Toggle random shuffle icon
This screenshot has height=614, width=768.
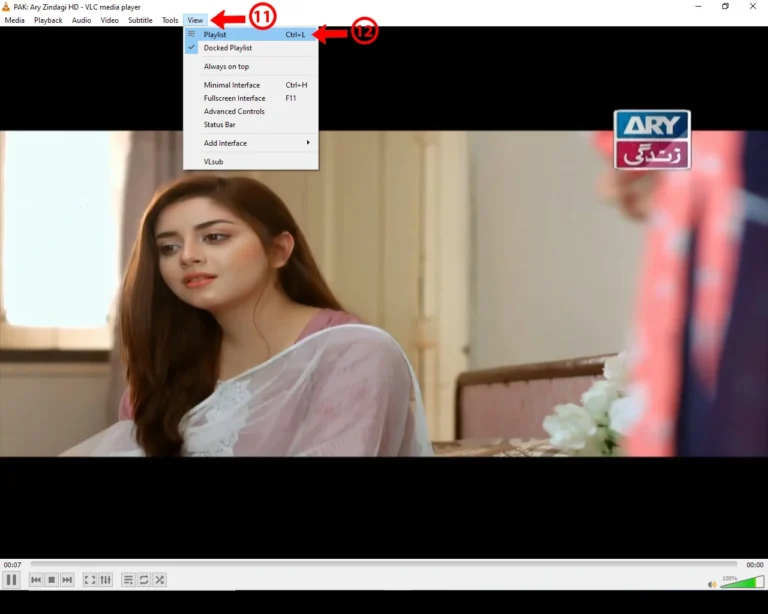point(159,580)
